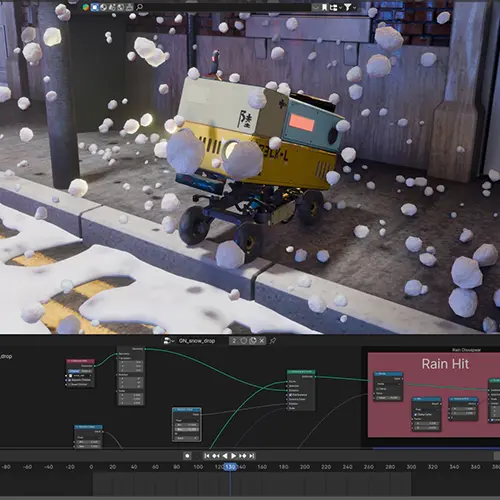This screenshot has width=500, height=500.
Task: Click the bookmark icon in top header
Action: (x=324, y=7)
